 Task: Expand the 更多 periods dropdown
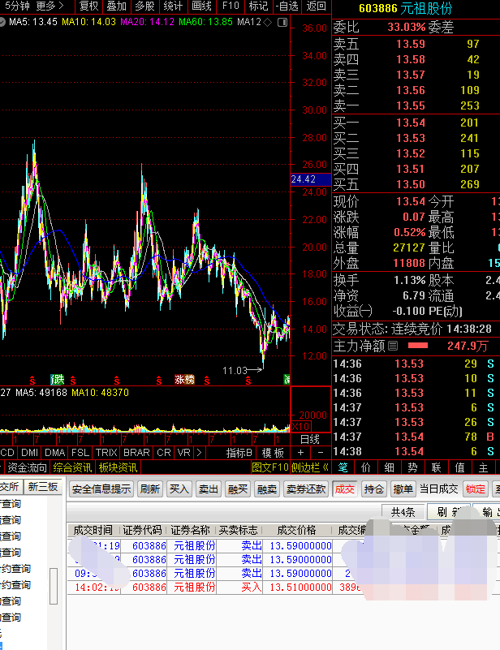[x=50, y=6]
